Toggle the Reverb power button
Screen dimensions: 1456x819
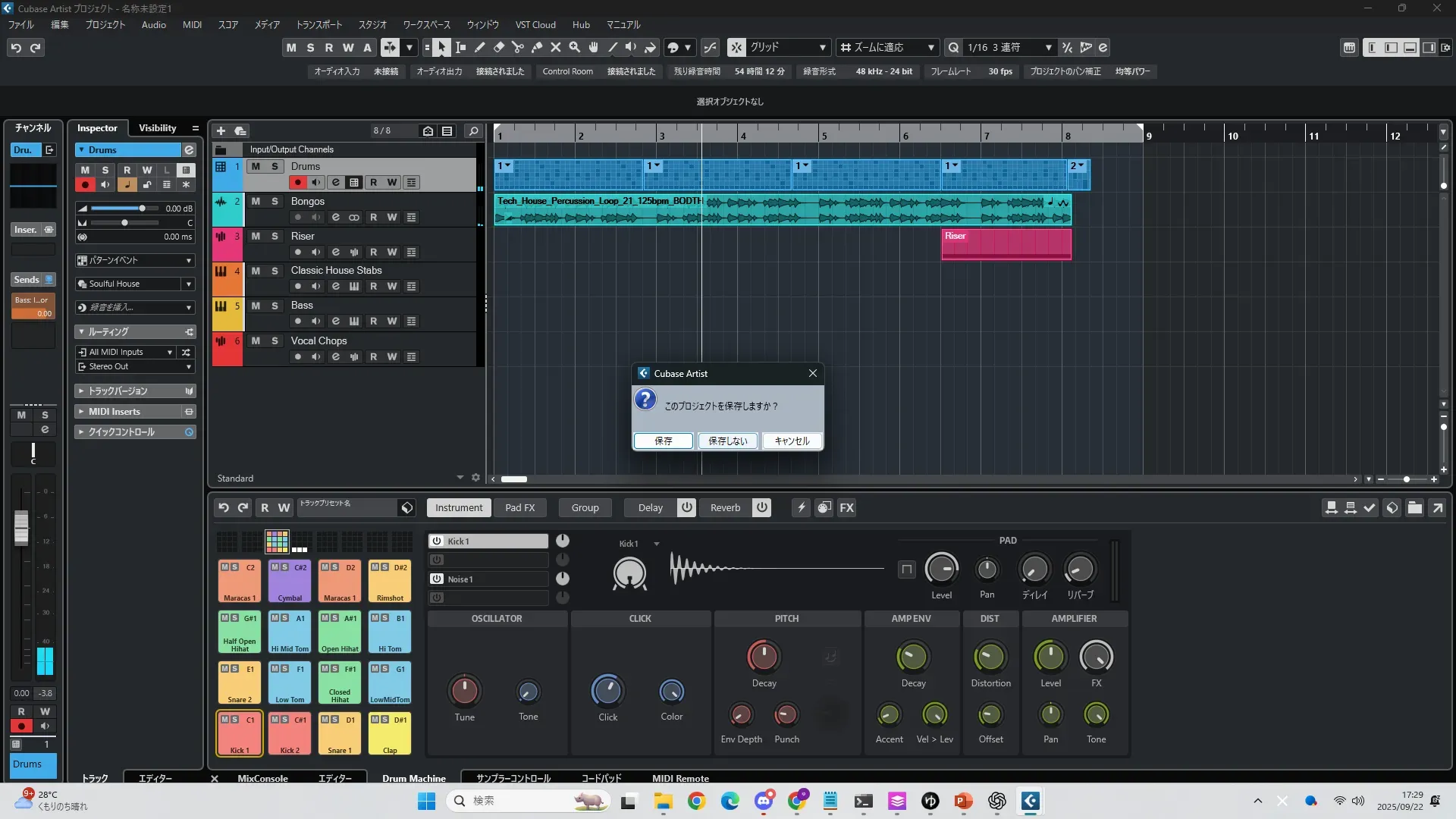(762, 507)
